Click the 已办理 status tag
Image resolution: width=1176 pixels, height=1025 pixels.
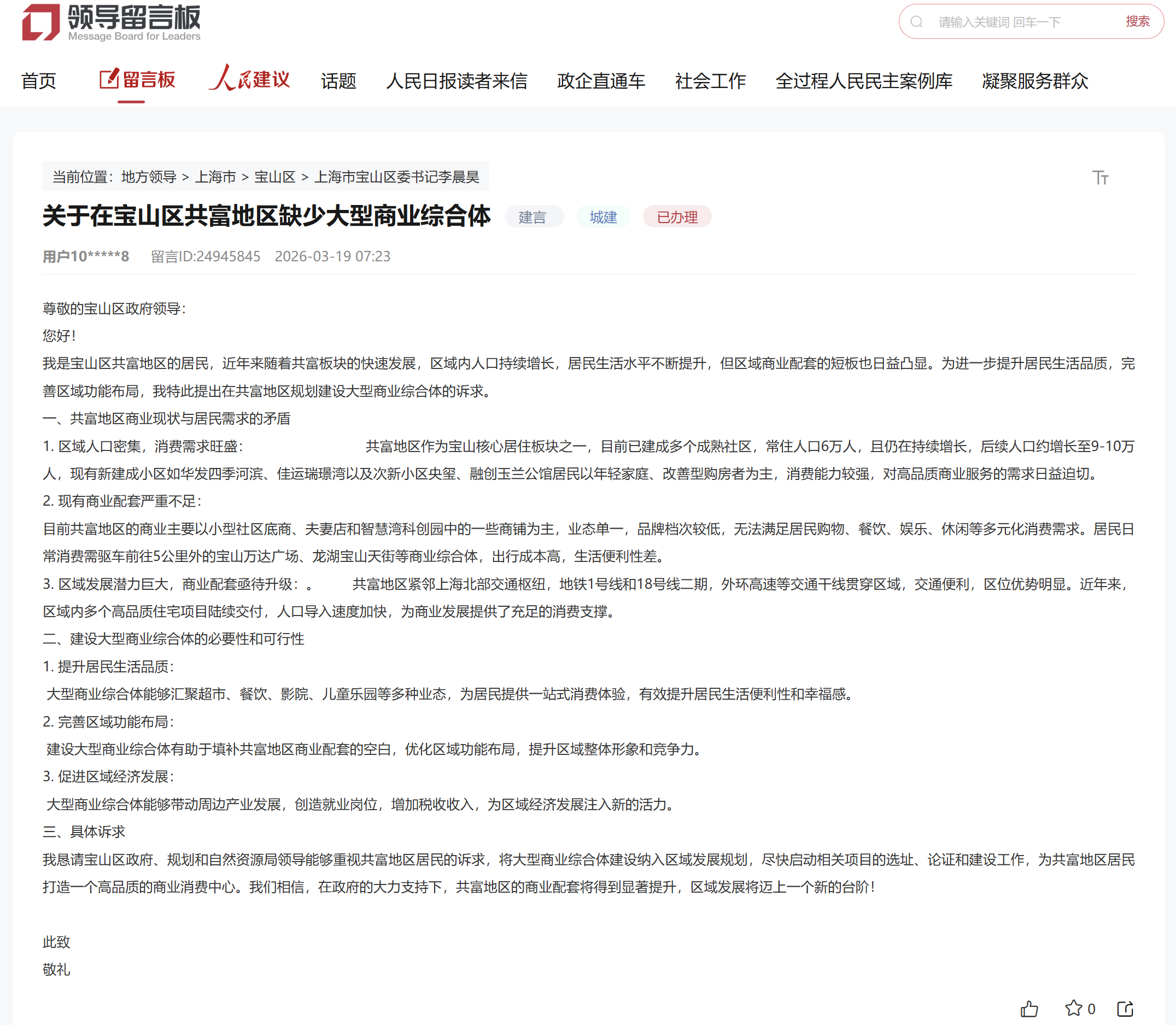click(x=677, y=217)
